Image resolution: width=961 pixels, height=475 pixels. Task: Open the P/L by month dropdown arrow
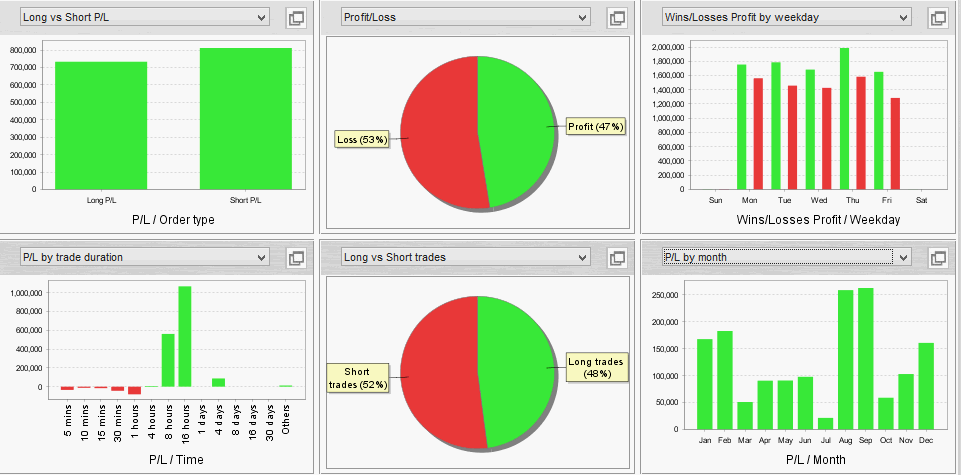click(903, 257)
